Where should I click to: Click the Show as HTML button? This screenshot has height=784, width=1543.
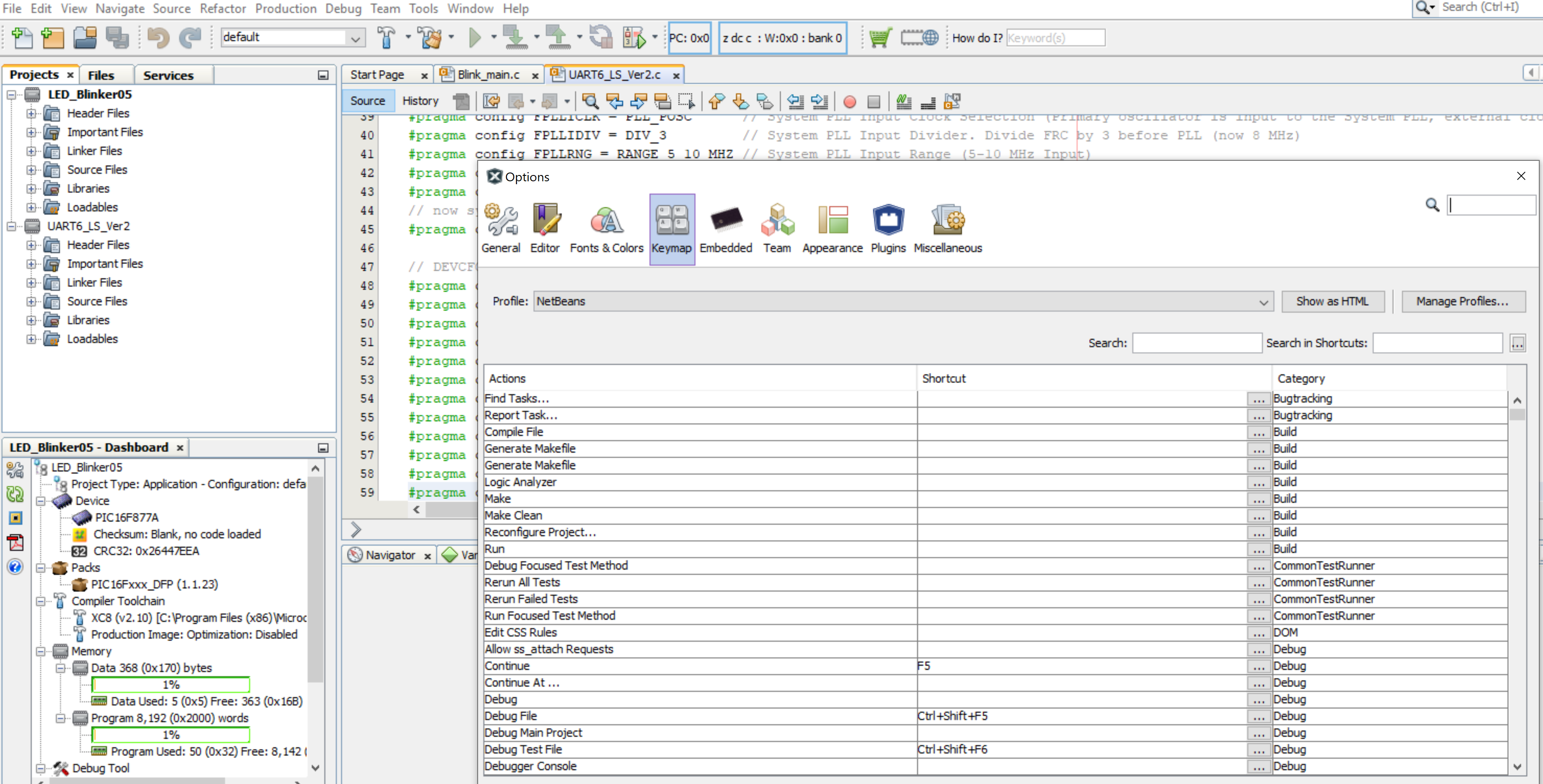coord(1332,301)
